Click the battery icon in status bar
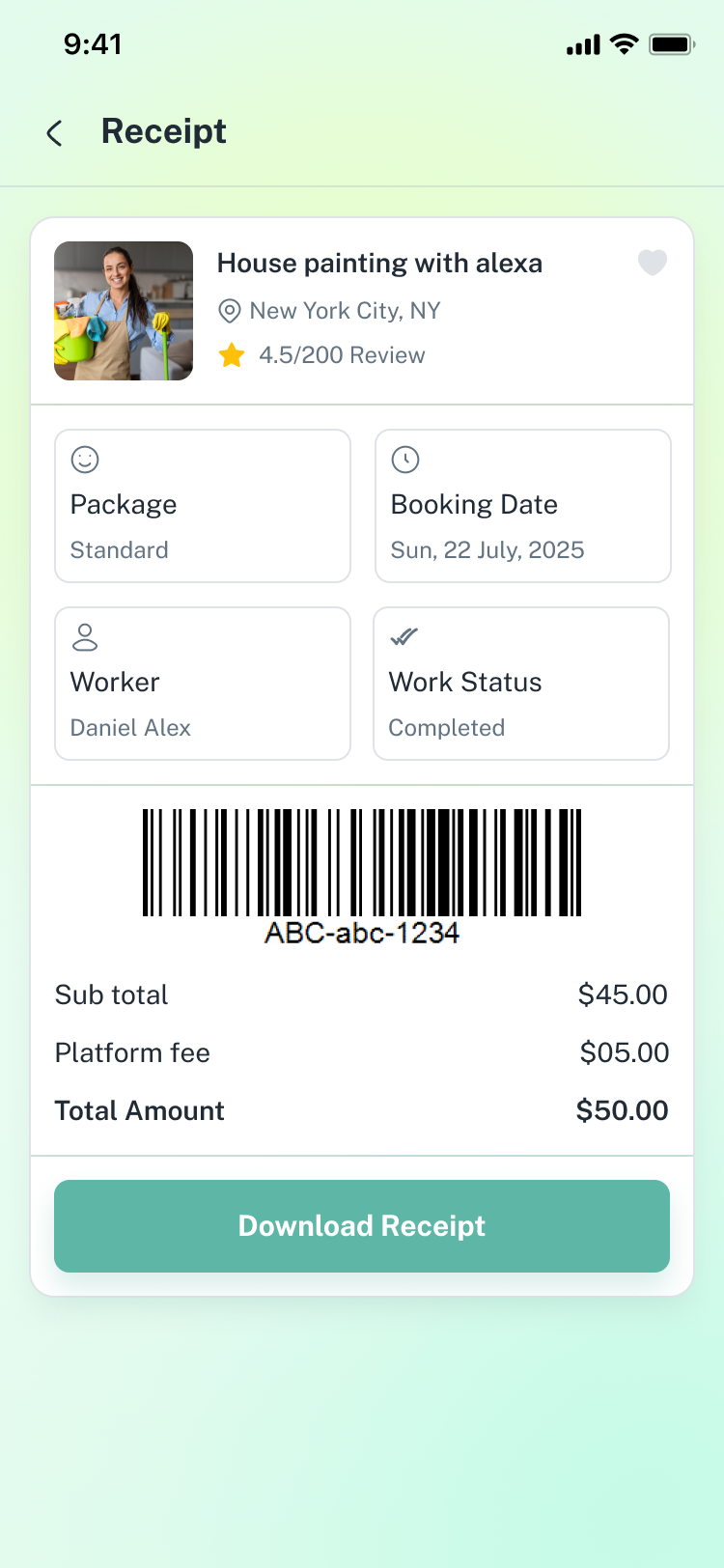The image size is (724, 1568). point(672,44)
